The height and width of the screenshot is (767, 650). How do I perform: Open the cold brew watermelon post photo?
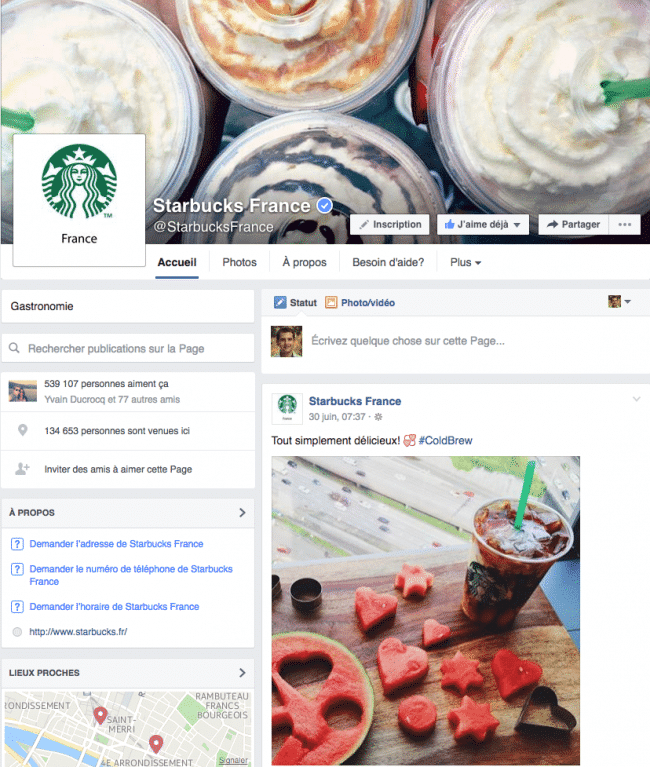coord(426,610)
